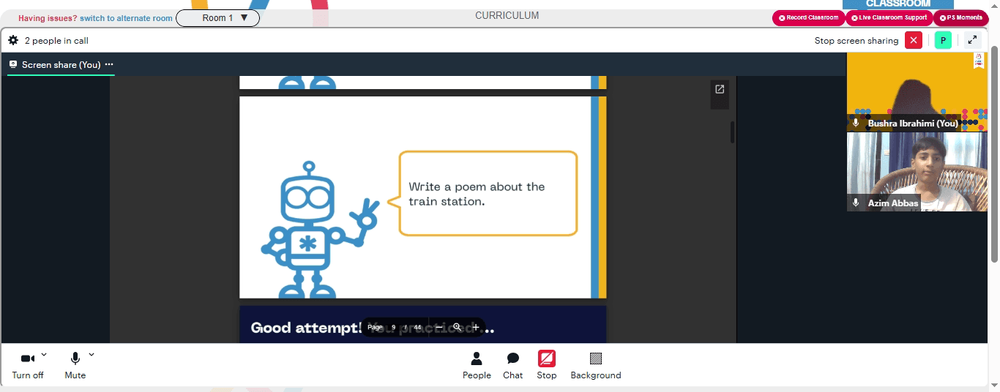Click the CLASSROOM tab at top right
The height and width of the screenshot is (392, 1000).
pos(897,4)
